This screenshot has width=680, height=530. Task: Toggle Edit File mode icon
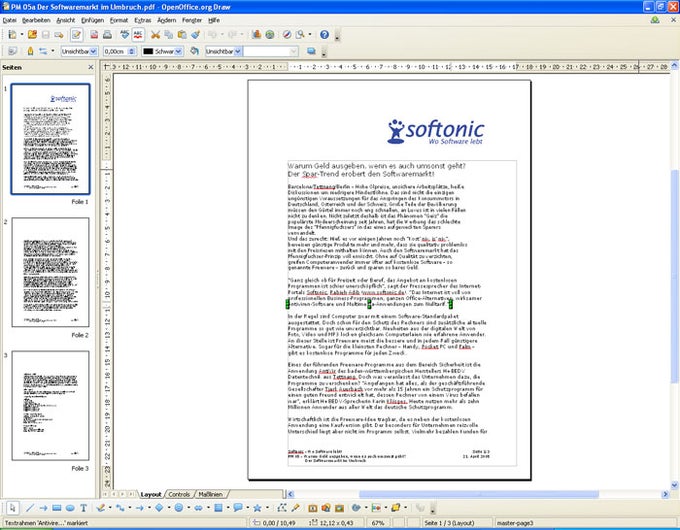click(76, 35)
